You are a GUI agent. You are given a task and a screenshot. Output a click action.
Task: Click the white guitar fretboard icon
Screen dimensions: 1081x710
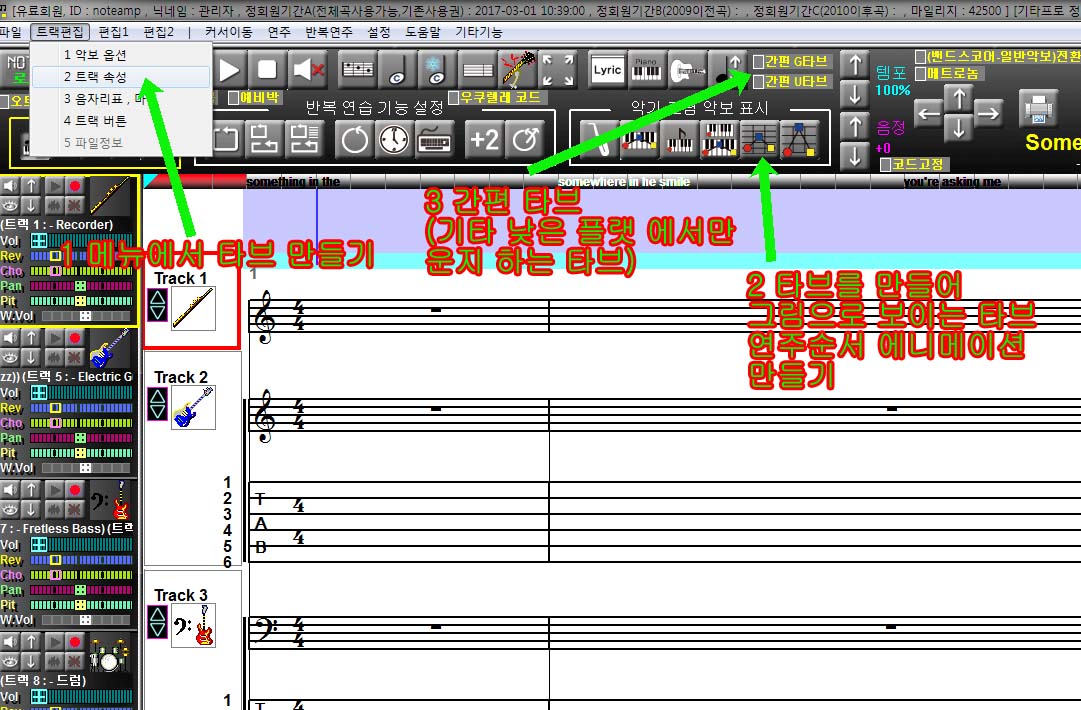[687, 70]
